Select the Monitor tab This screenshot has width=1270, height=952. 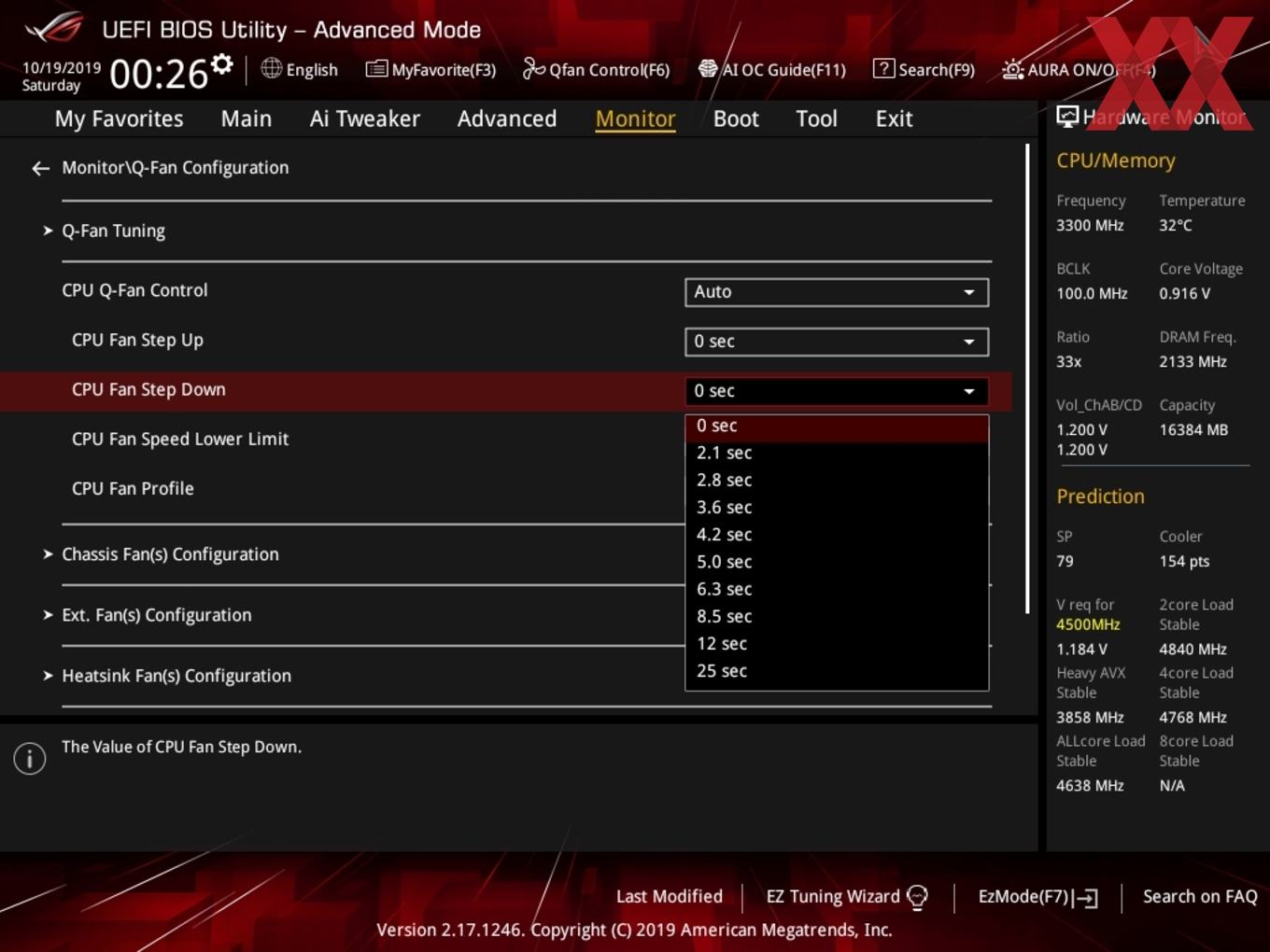tap(636, 119)
